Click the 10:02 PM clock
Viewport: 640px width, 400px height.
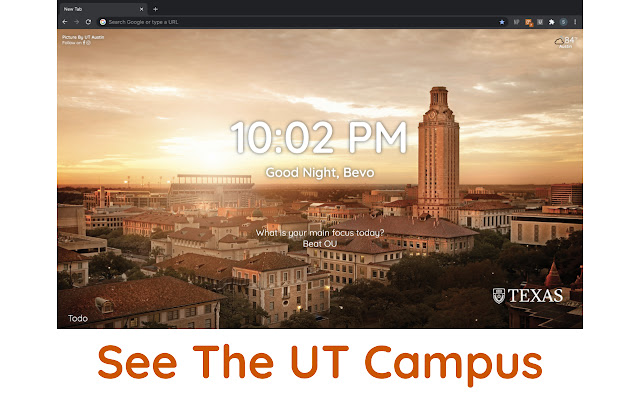click(x=319, y=137)
